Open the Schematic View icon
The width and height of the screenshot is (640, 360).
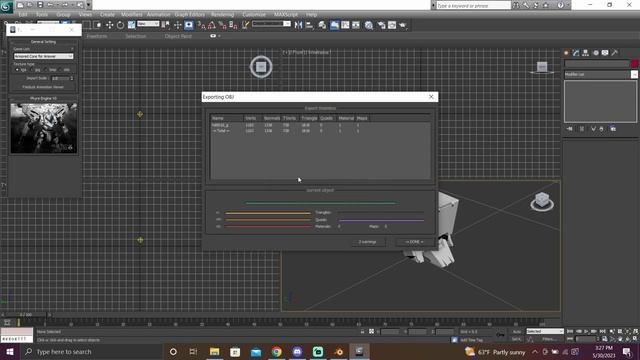356,25
